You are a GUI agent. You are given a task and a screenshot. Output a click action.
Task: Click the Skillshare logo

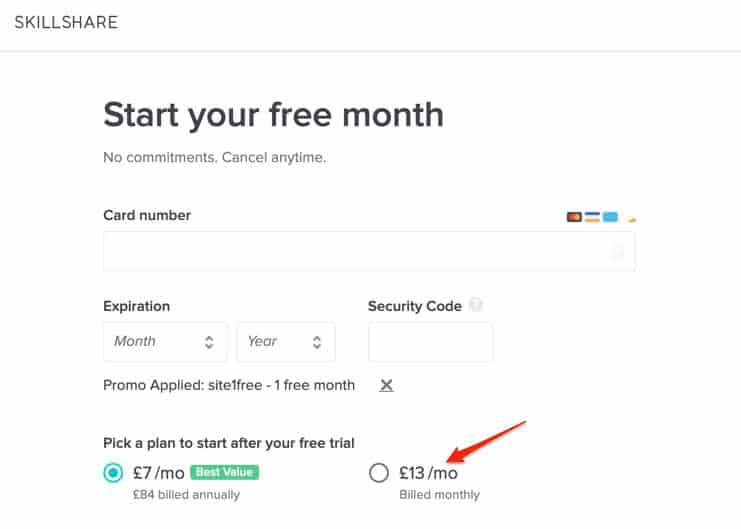point(66,22)
